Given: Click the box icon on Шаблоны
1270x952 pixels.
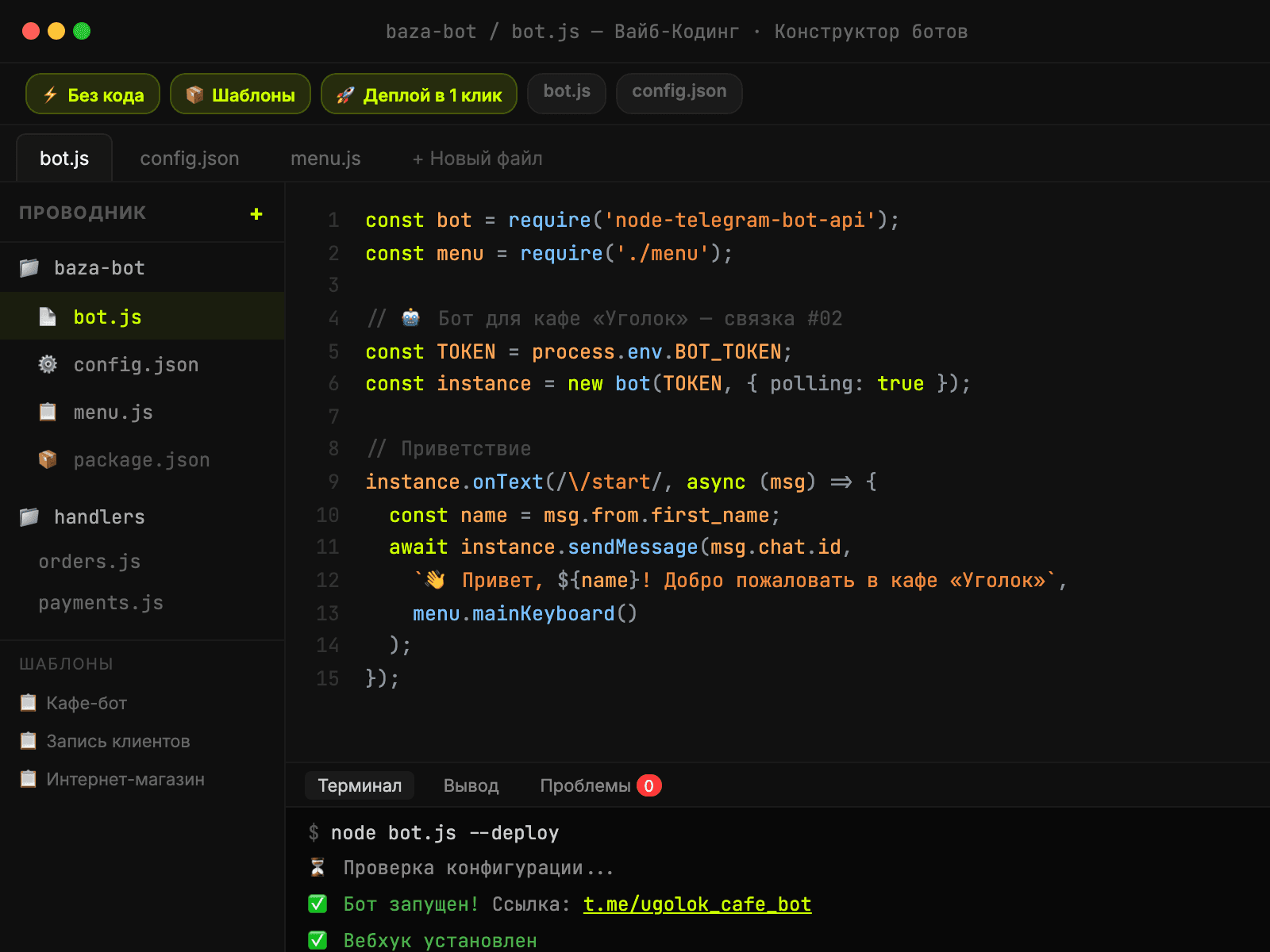Looking at the screenshot, I should [x=195, y=95].
